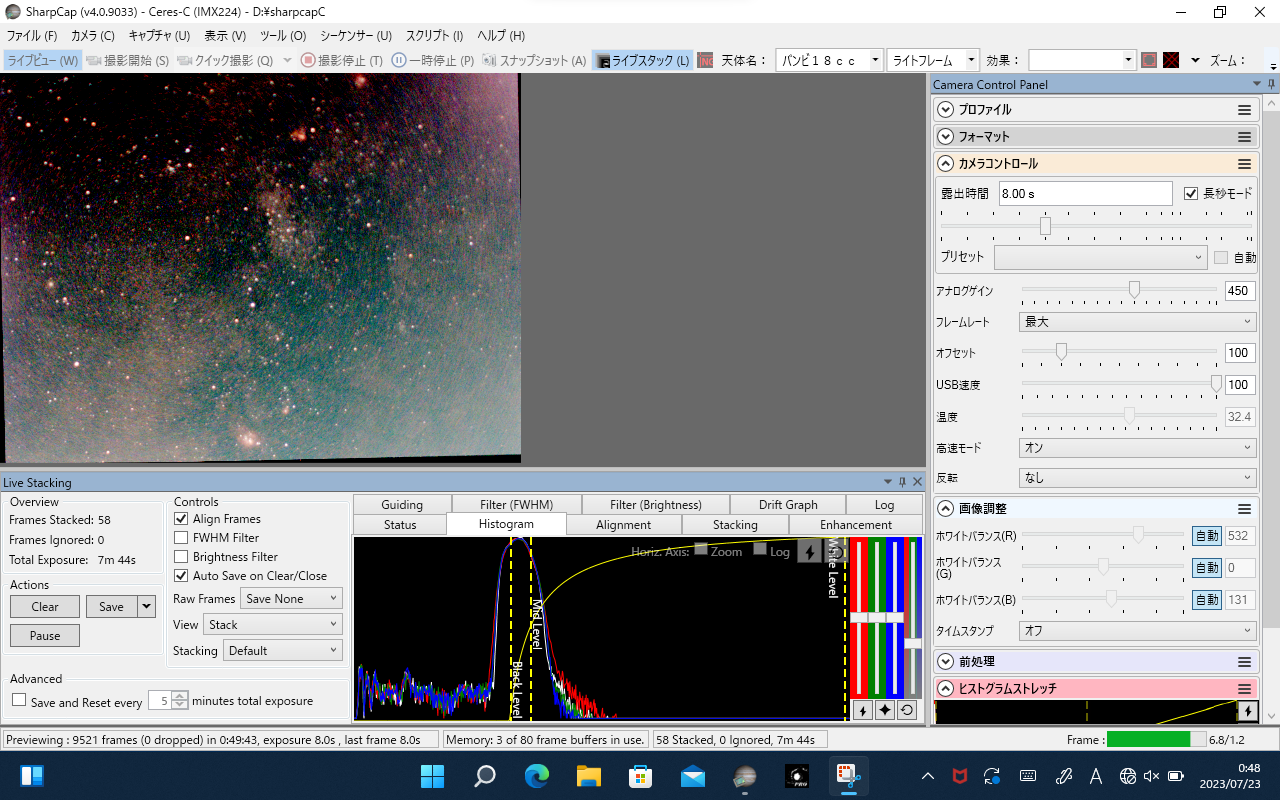This screenshot has height=800, width=1280.
Task: Click the red crosshair reticule icon in toolbar
Action: (1171, 60)
